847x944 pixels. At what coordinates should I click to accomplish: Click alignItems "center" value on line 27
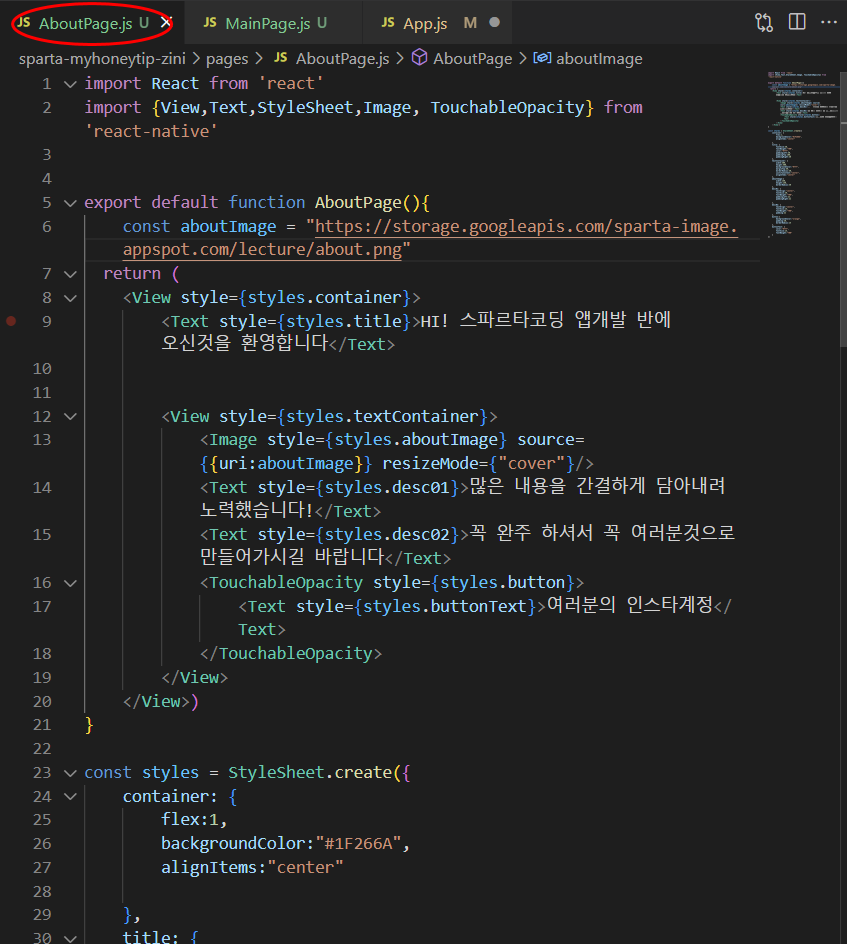pyautogui.click(x=305, y=868)
